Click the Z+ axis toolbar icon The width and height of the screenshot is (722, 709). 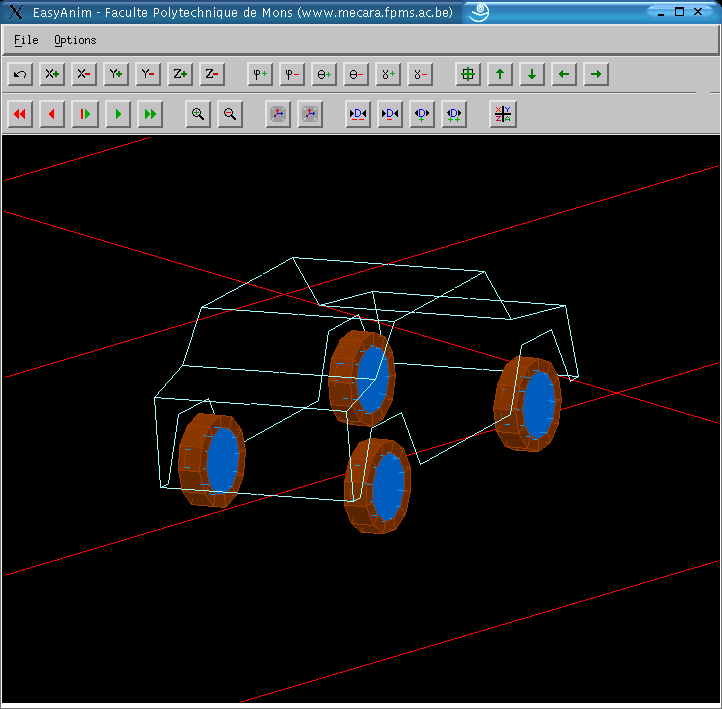coord(180,74)
